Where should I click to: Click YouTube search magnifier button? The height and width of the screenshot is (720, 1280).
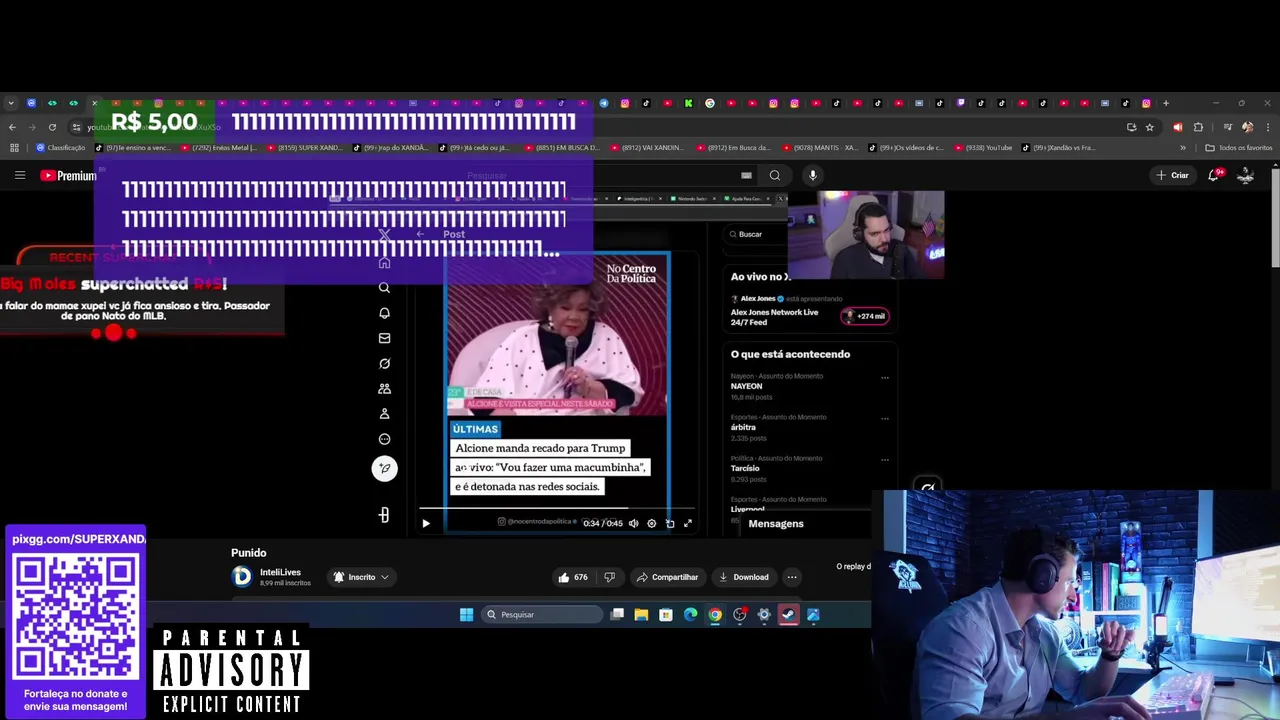(774, 175)
